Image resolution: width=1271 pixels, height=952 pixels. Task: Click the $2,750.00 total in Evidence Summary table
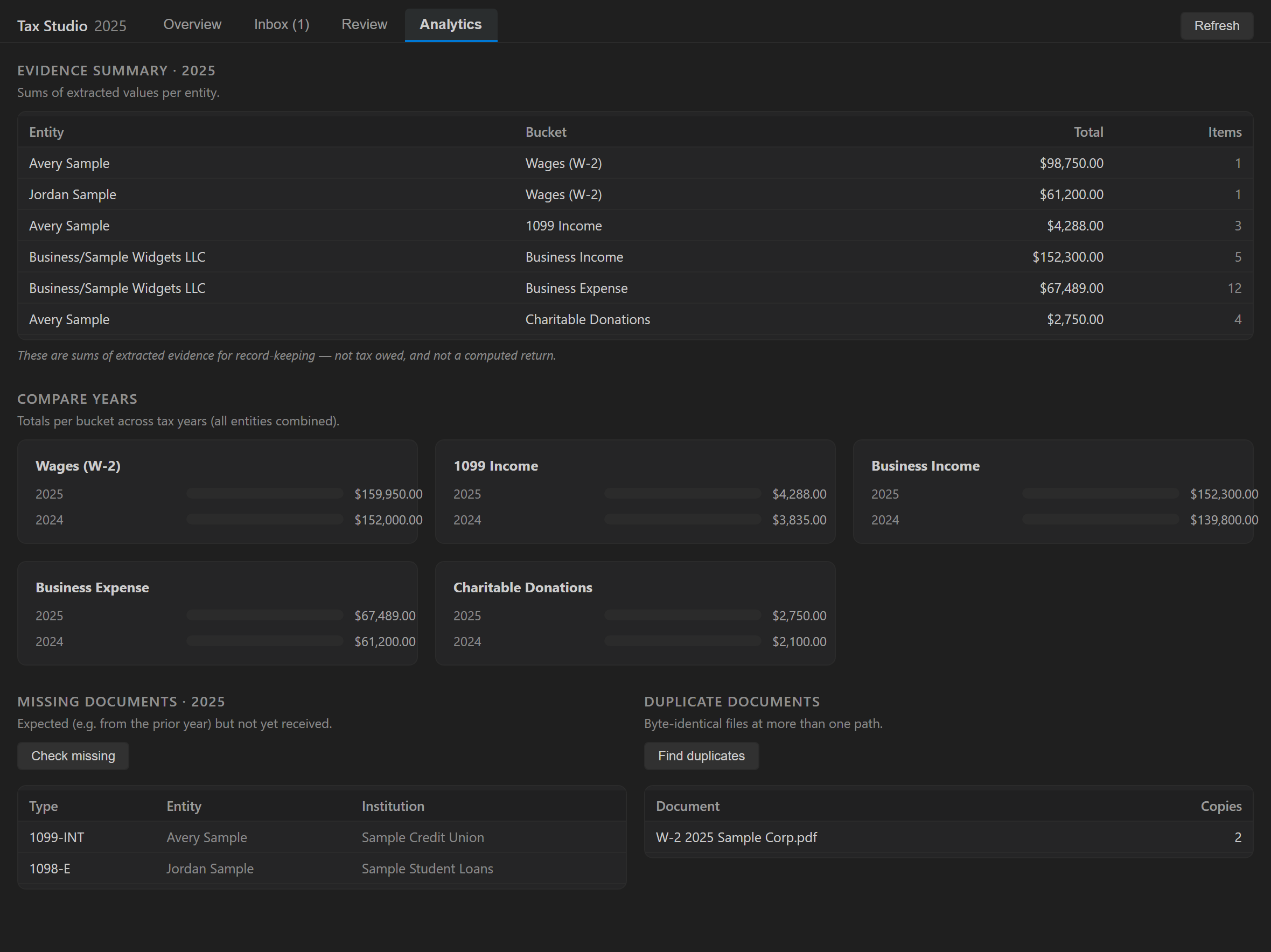click(x=1074, y=319)
